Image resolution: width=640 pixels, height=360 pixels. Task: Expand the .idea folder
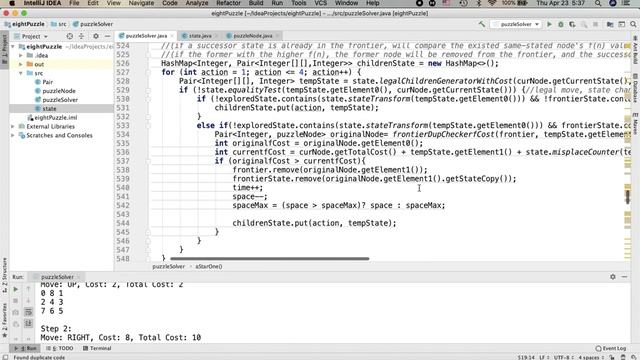tap(21, 56)
